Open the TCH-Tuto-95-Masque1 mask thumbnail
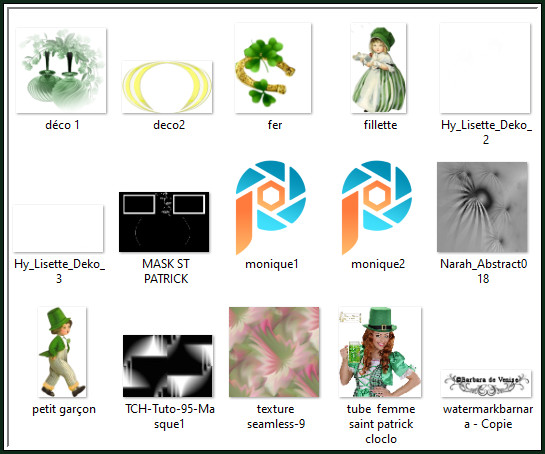Viewport: 545px width, 454px height. [x=168, y=366]
